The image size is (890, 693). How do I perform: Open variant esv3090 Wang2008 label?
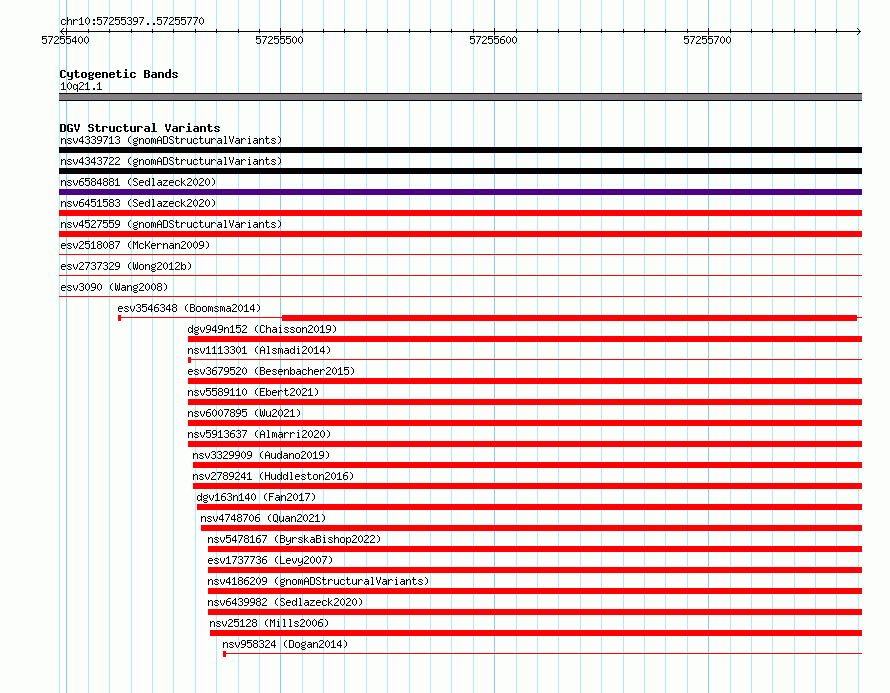tap(114, 287)
